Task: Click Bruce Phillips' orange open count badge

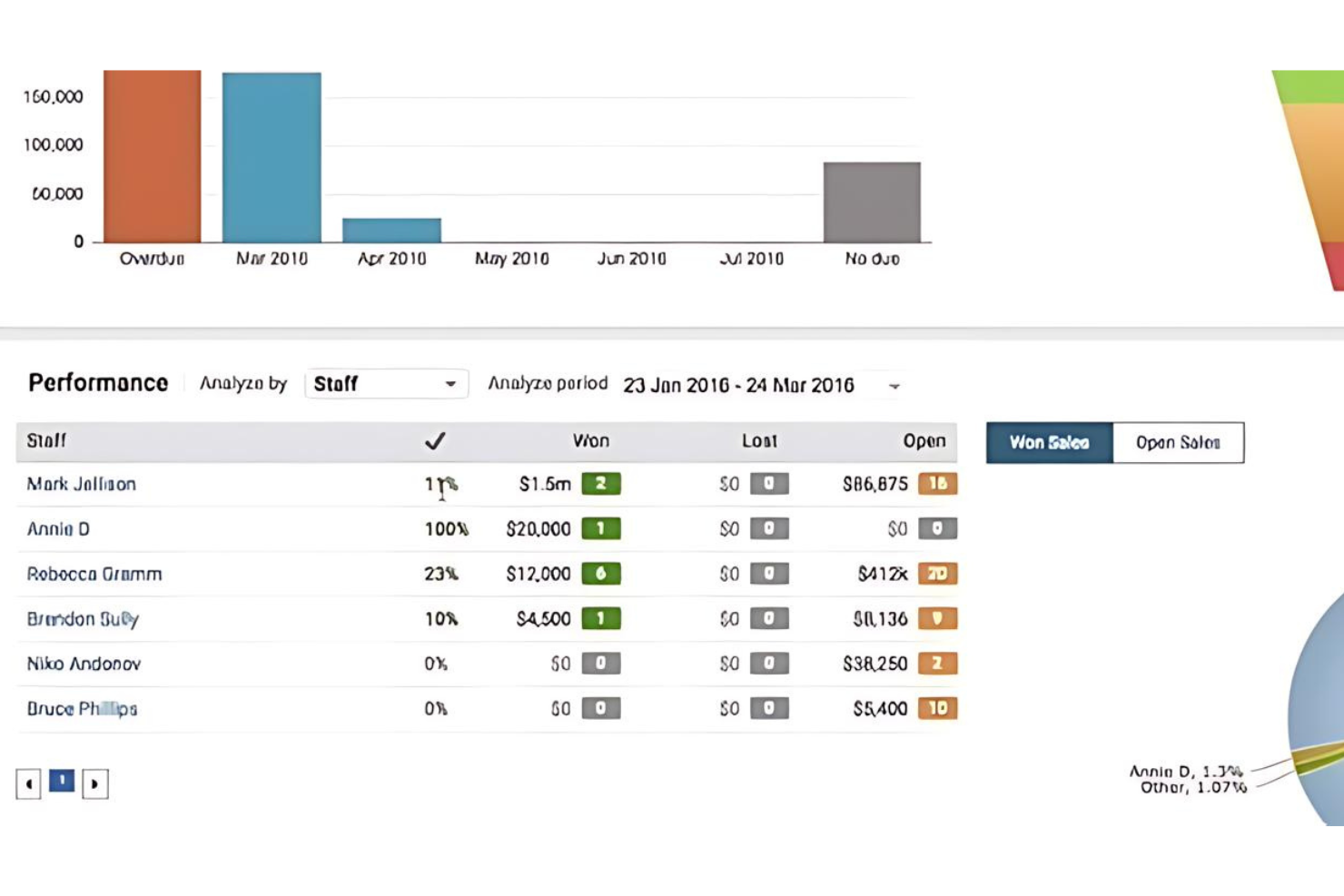Action: pyautogui.click(x=938, y=708)
